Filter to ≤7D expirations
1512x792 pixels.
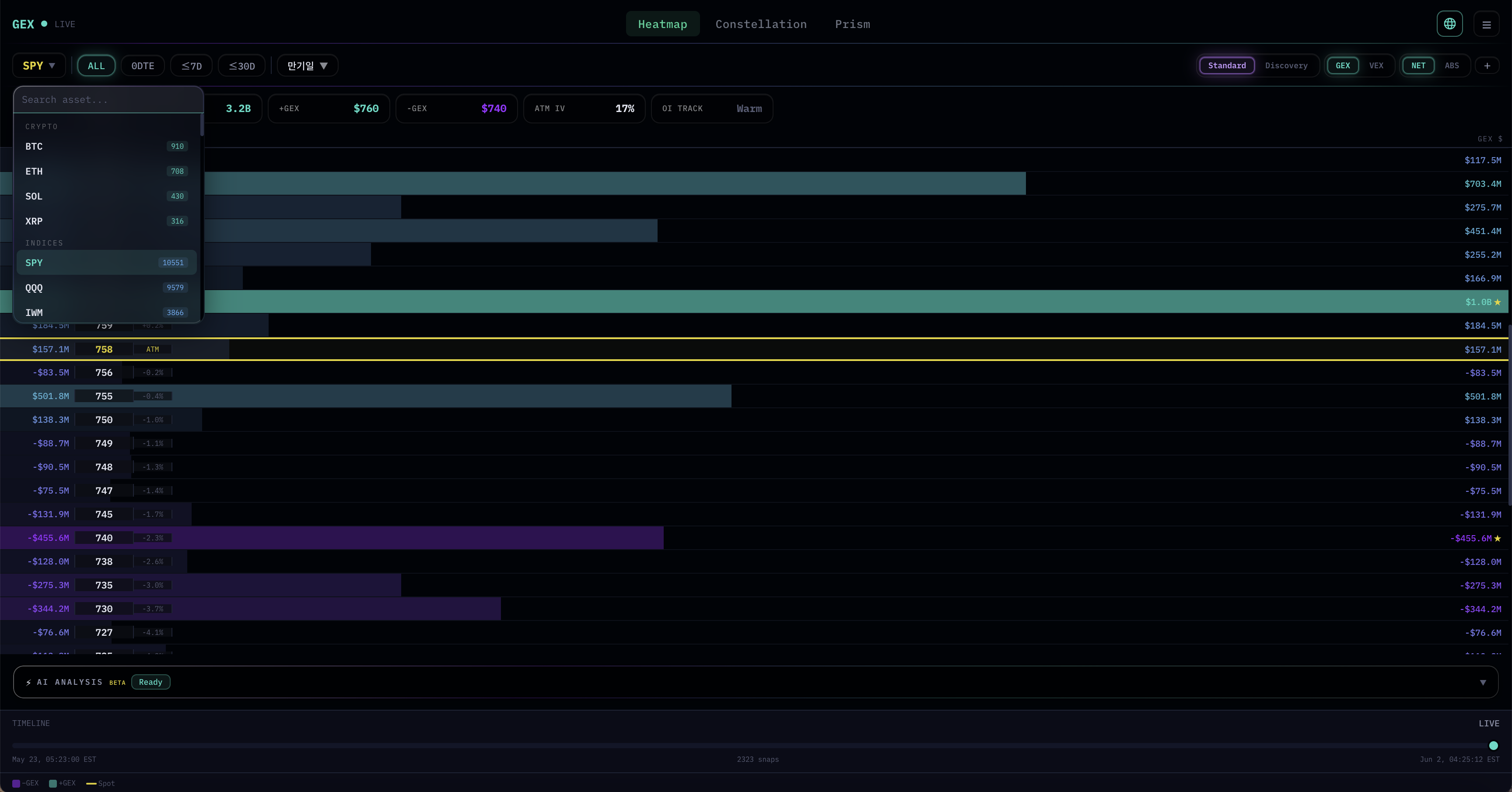pos(191,66)
